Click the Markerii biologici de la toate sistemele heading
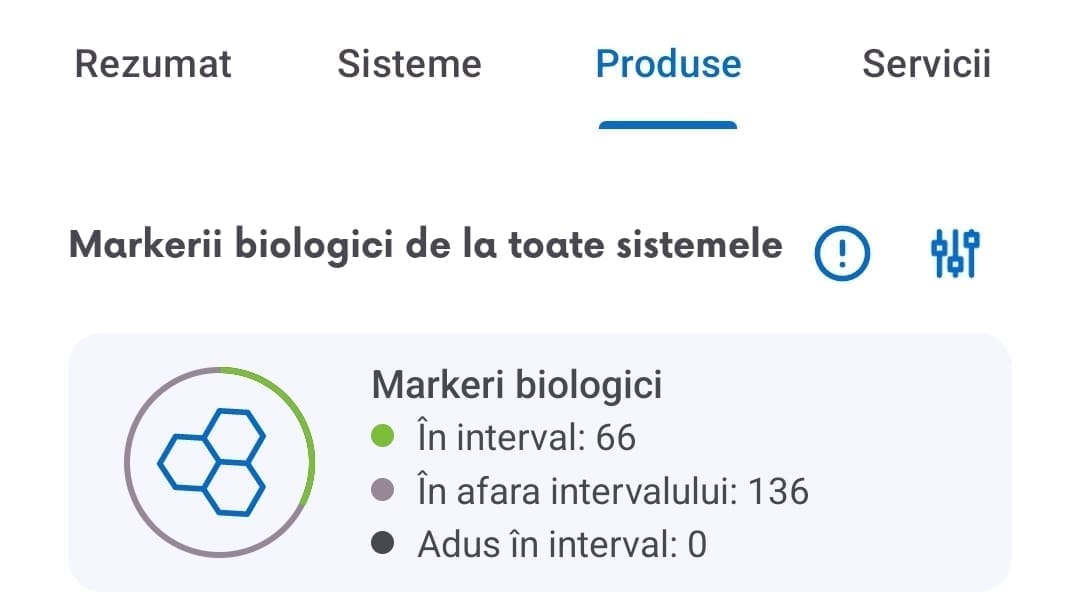1080x597 pixels. click(x=425, y=245)
